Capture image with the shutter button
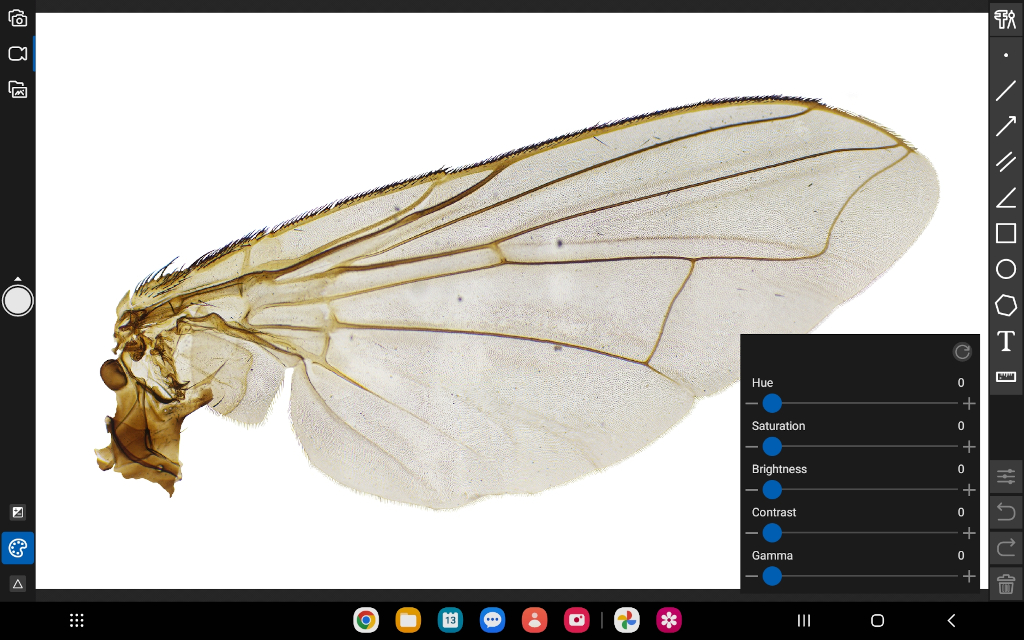This screenshot has height=640, width=1024. [18, 301]
